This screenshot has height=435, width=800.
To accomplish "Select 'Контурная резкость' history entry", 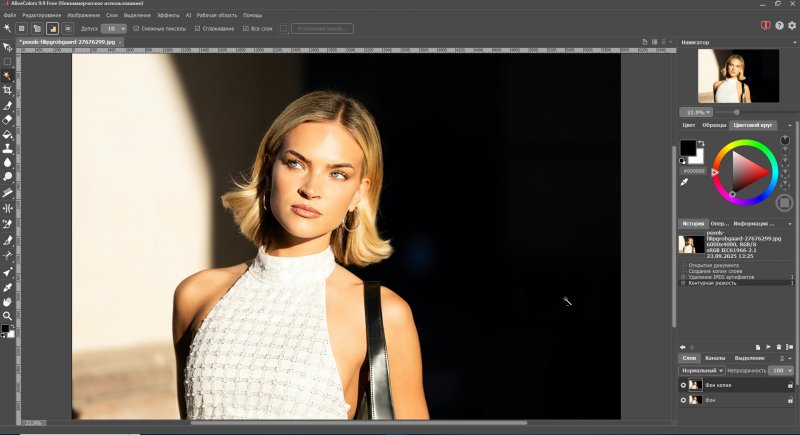I will [x=712, y=283].
